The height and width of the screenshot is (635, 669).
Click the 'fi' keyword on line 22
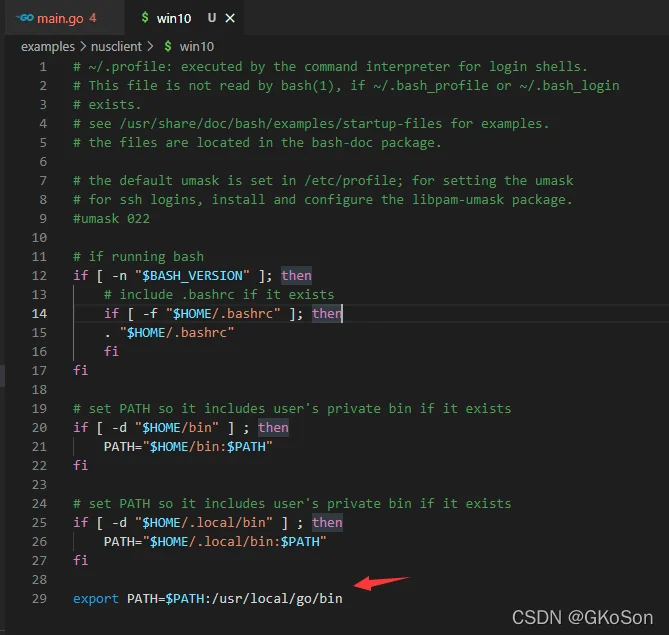tap(81, 466)
